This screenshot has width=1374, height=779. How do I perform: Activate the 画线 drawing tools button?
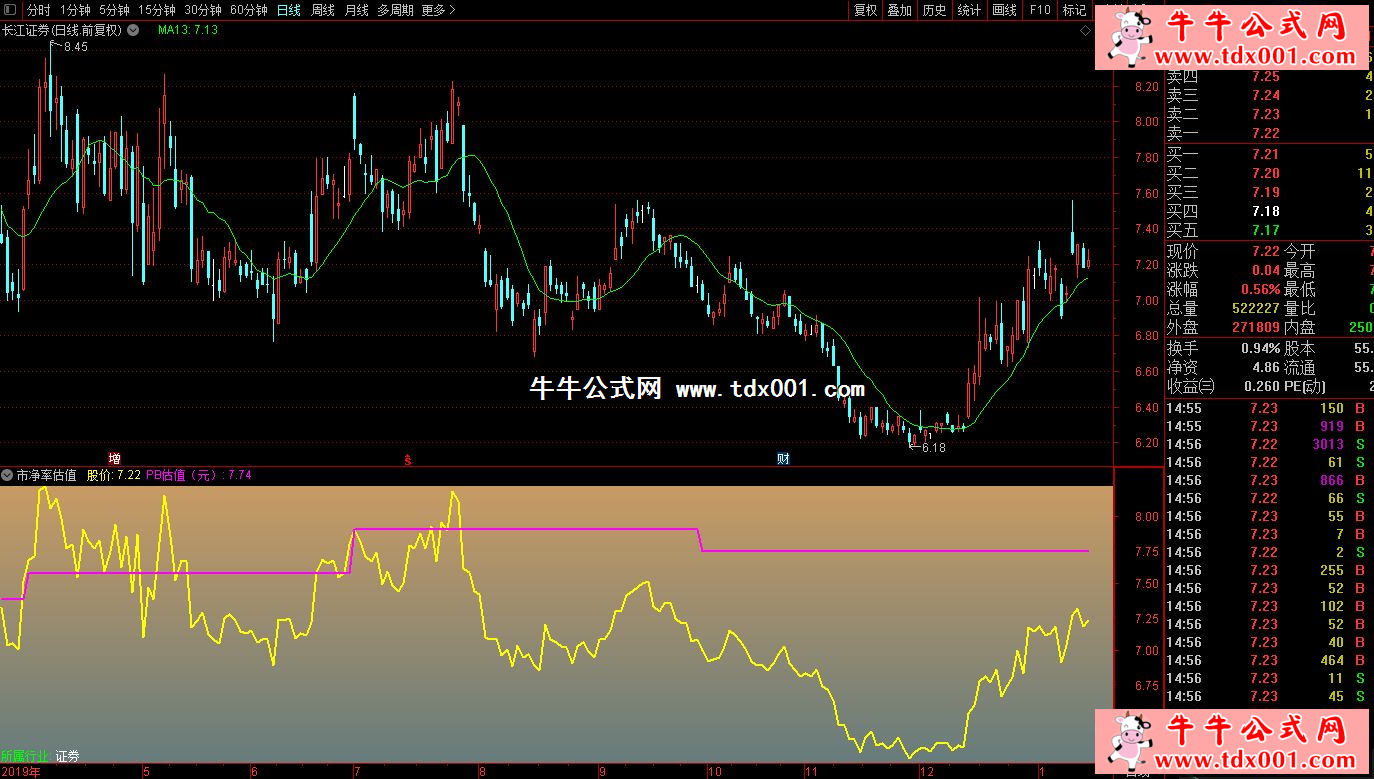1004,10
